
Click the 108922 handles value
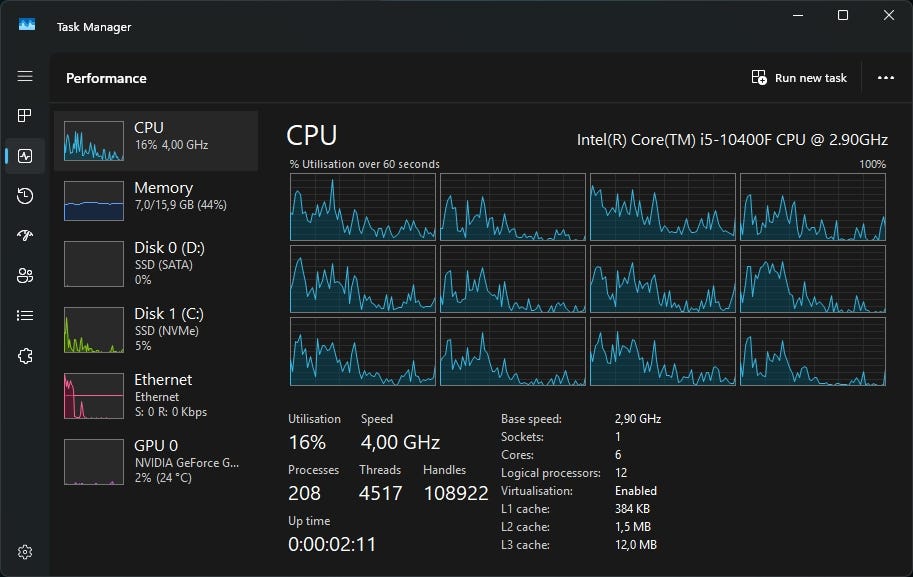click(456, 493)
